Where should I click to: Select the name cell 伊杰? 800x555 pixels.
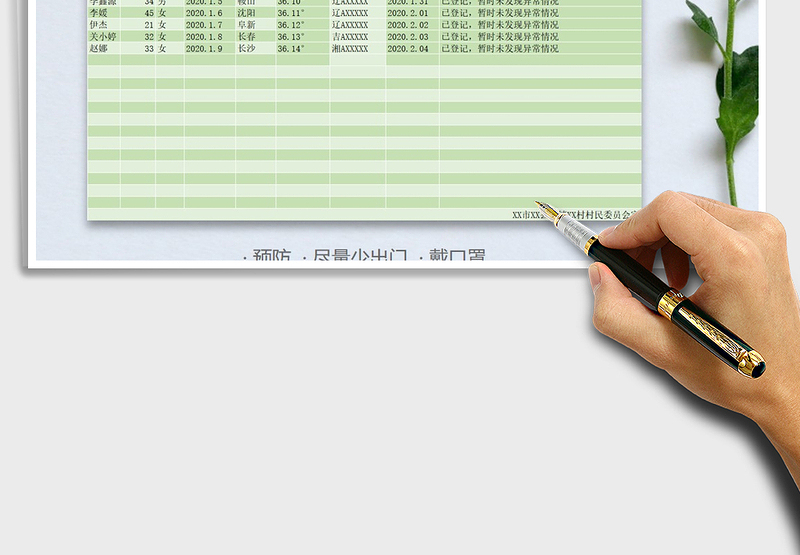98,25
